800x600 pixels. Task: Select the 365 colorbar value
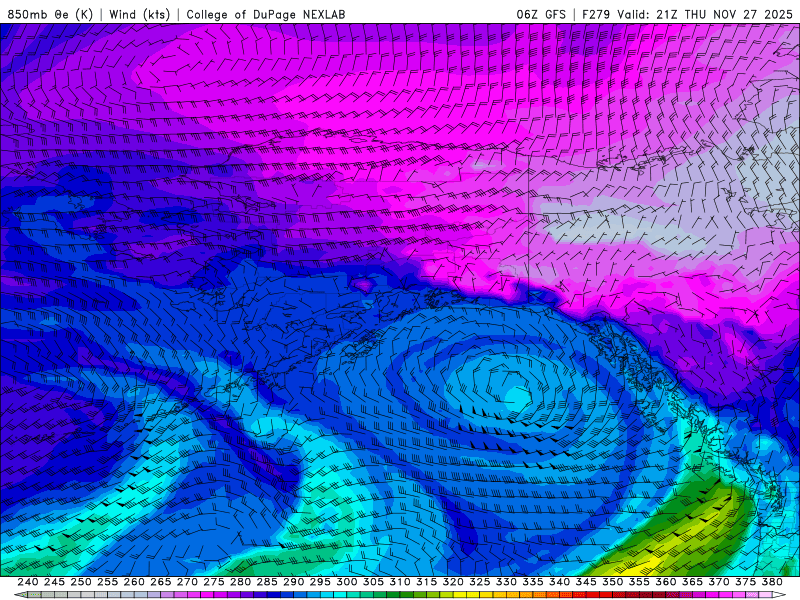(692, 582)
